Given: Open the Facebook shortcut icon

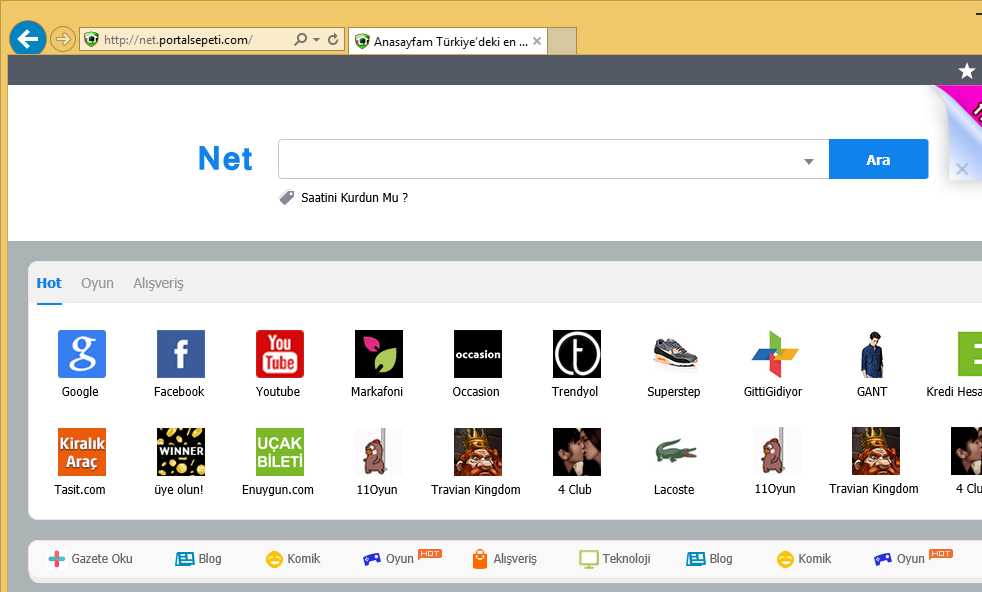Looking at the screenshot, I should point(180,354).
